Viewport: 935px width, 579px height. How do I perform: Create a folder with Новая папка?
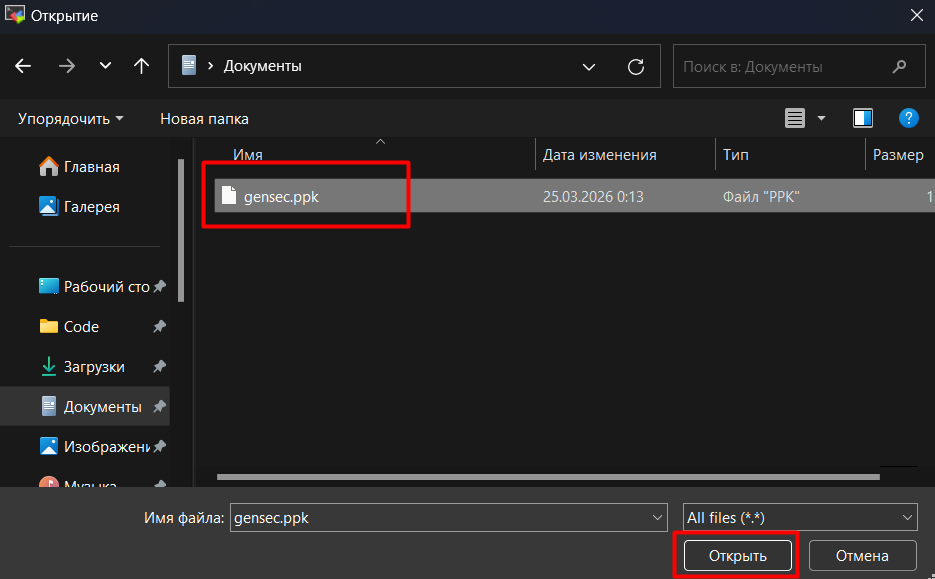204,119
